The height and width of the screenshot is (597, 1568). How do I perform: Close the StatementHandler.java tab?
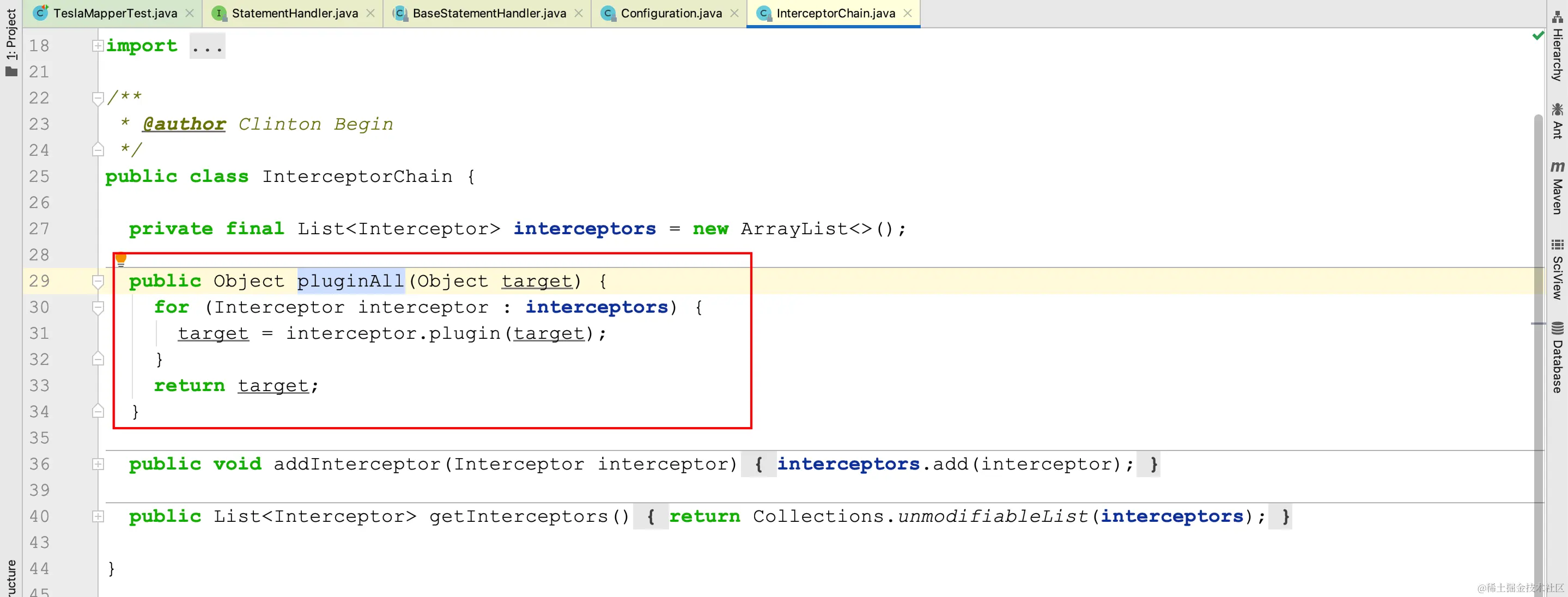(x=370, y=14)
